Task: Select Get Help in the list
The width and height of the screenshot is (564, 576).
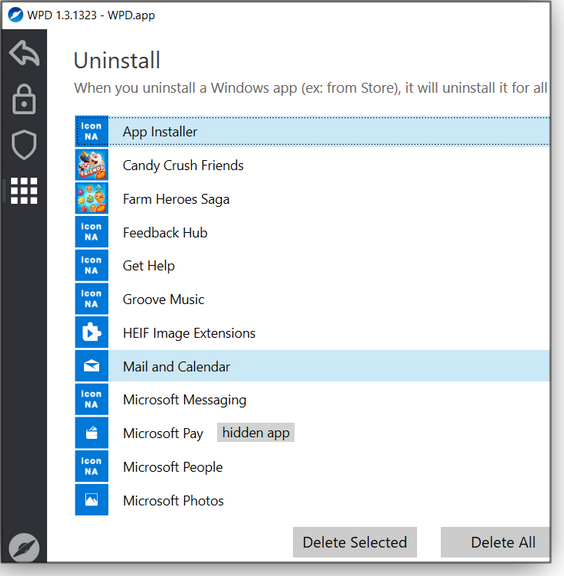Action: pos(312,265)
